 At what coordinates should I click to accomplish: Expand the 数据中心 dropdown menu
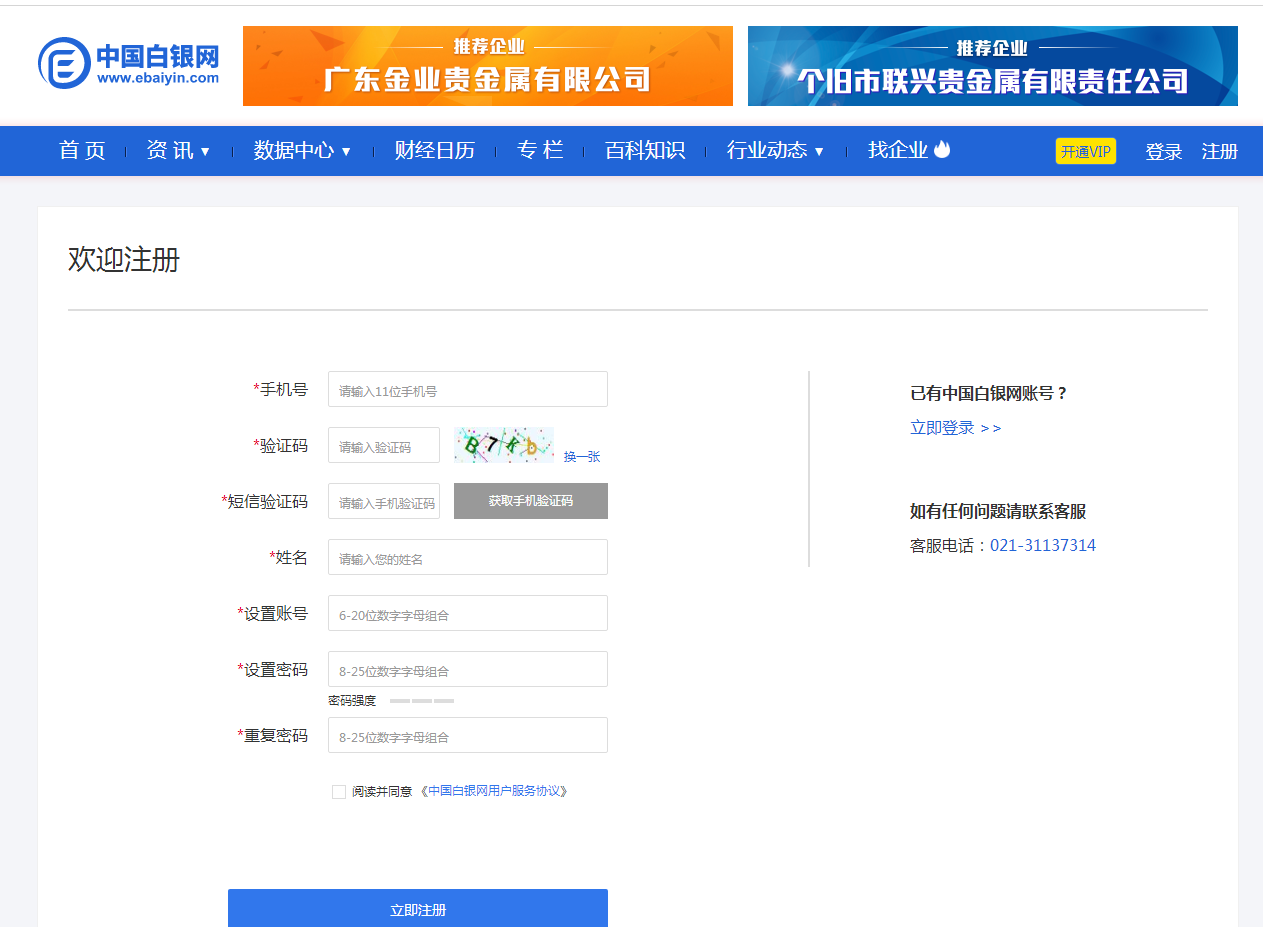[302, 151]
